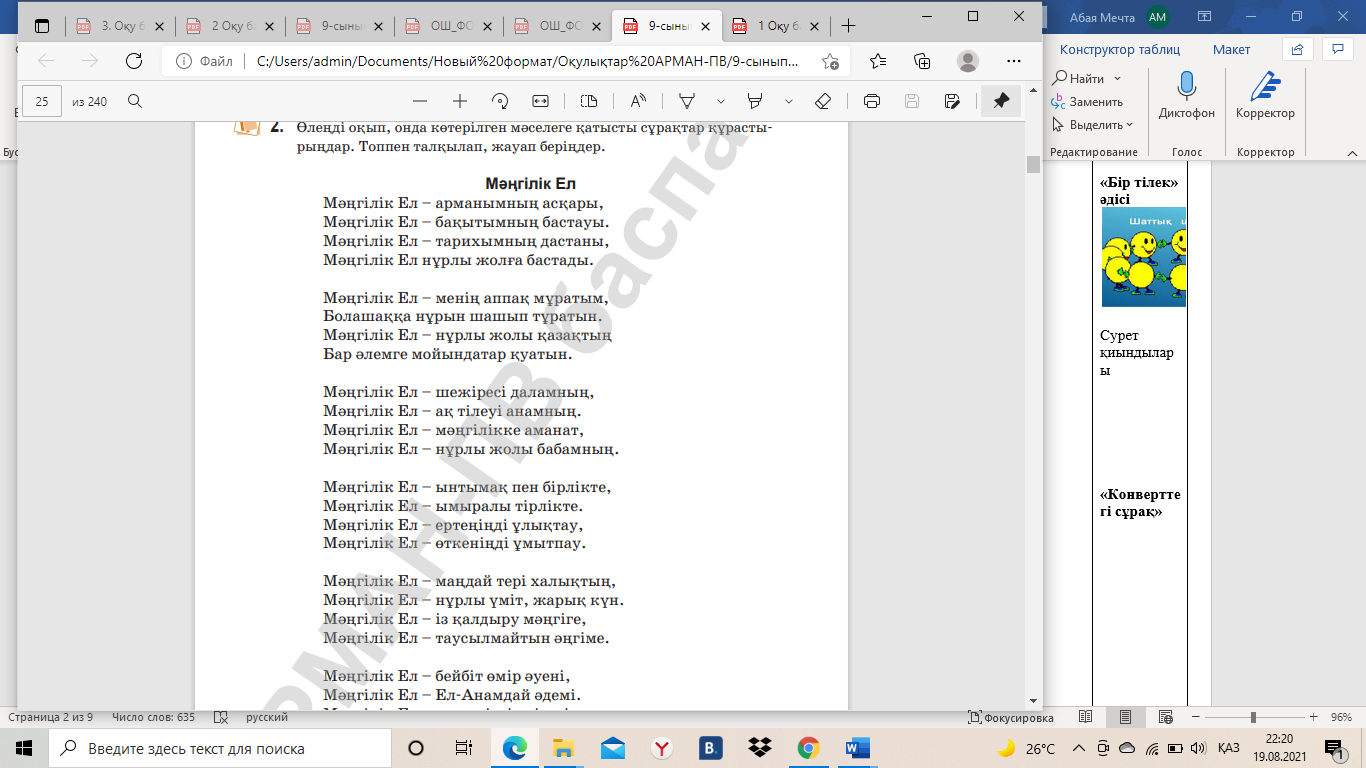Zoom out the PDF view
Viewport: 1366px width, 768px height.
click(420, 101)
